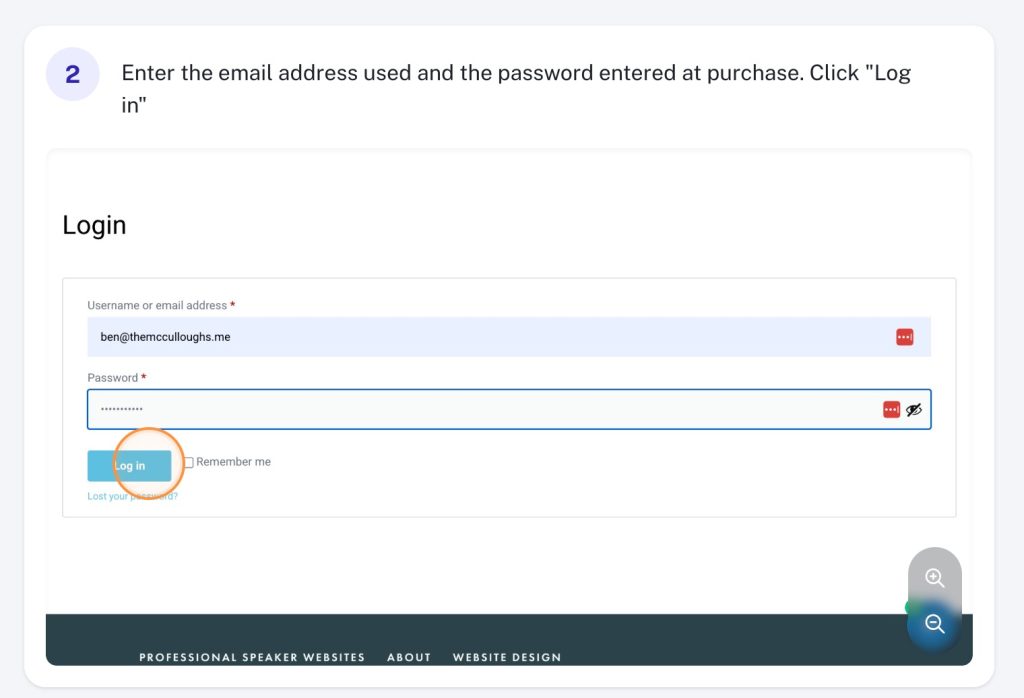Open the About menu item
Viewport: 1024px width, 698px height.
(x=409, y=657)
